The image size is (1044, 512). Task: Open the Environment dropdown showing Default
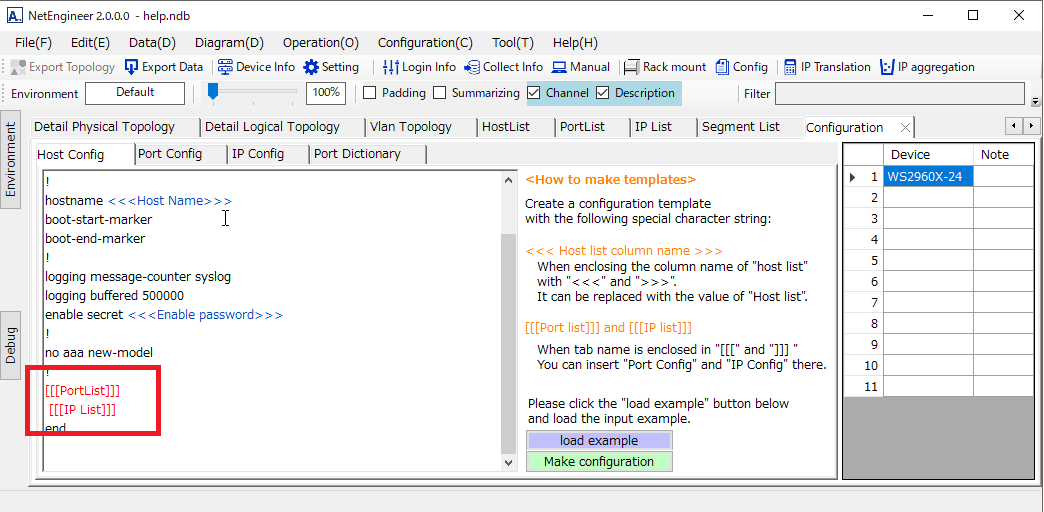coord(135,93)
